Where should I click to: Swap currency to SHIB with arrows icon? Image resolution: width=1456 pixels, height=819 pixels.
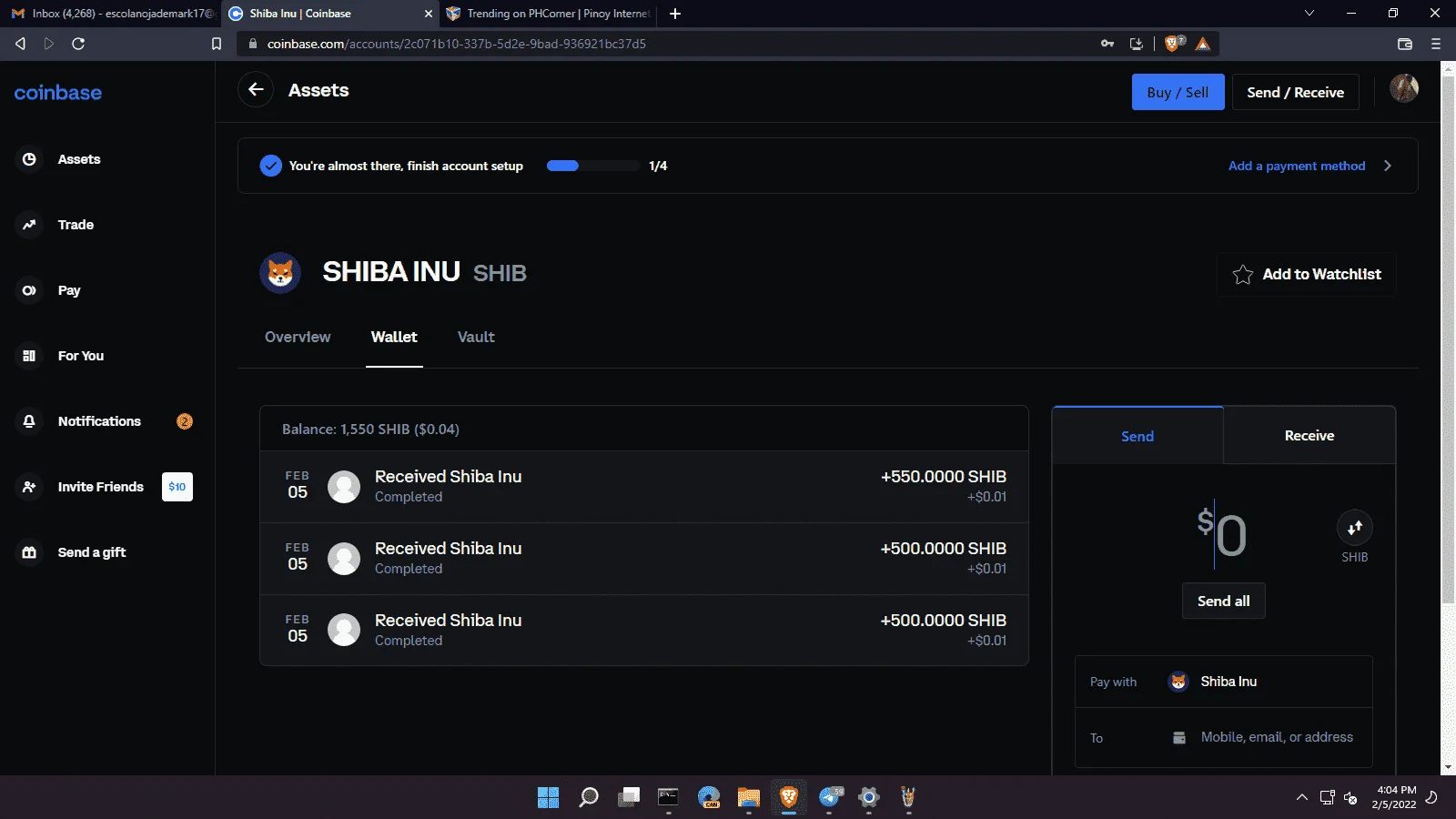pos(1355,527)
